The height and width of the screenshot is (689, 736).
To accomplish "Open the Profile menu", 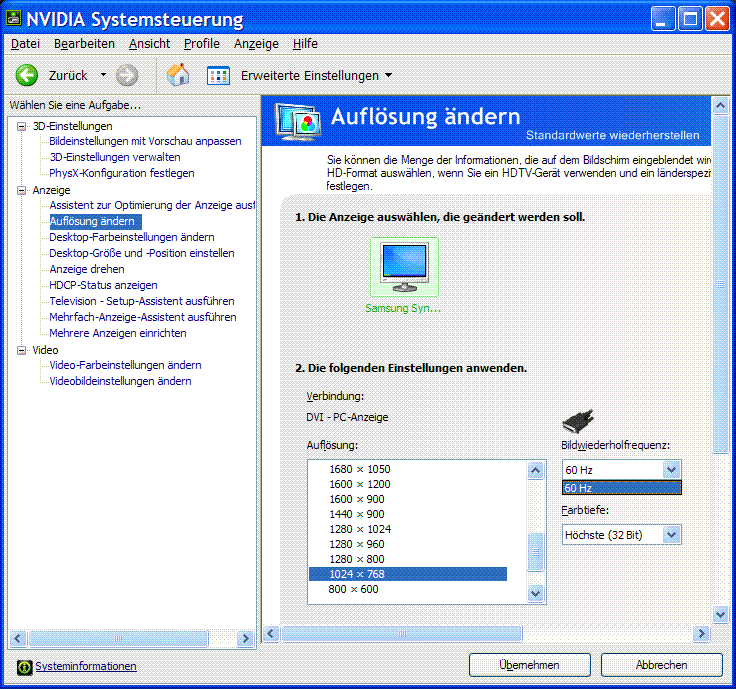I will pyautogui.click(x=202, y=44).
